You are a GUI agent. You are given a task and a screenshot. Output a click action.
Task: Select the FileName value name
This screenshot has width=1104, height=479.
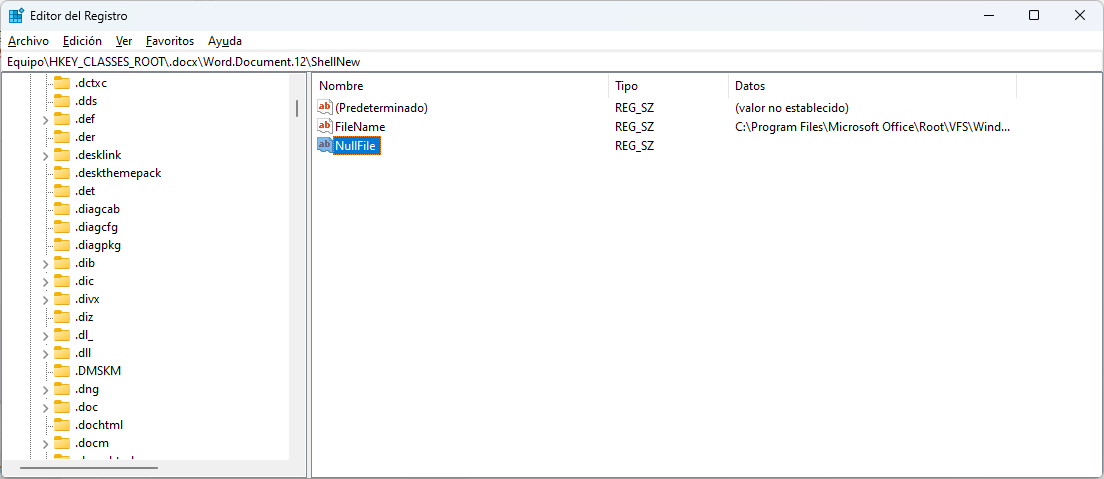360,127
